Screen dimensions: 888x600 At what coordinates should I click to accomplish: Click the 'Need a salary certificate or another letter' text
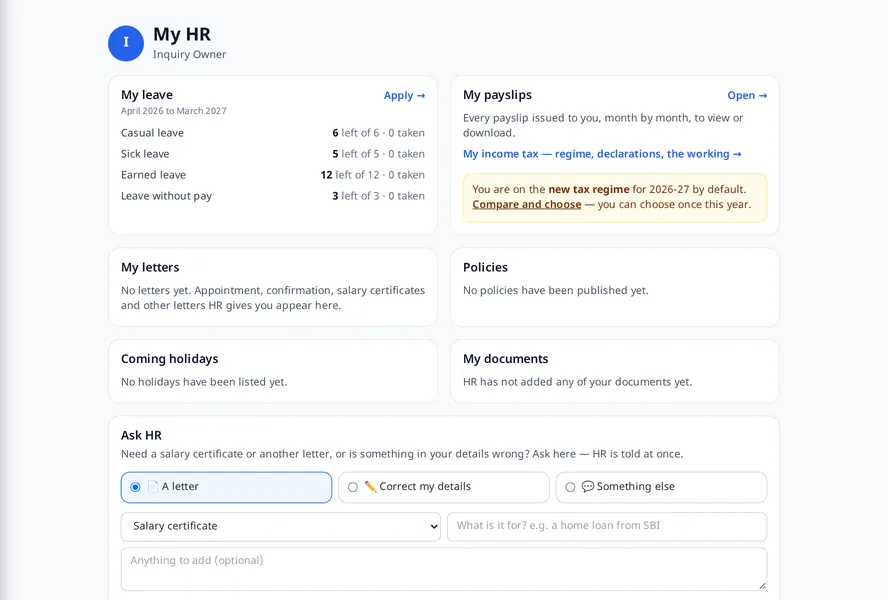pos(402,454)
